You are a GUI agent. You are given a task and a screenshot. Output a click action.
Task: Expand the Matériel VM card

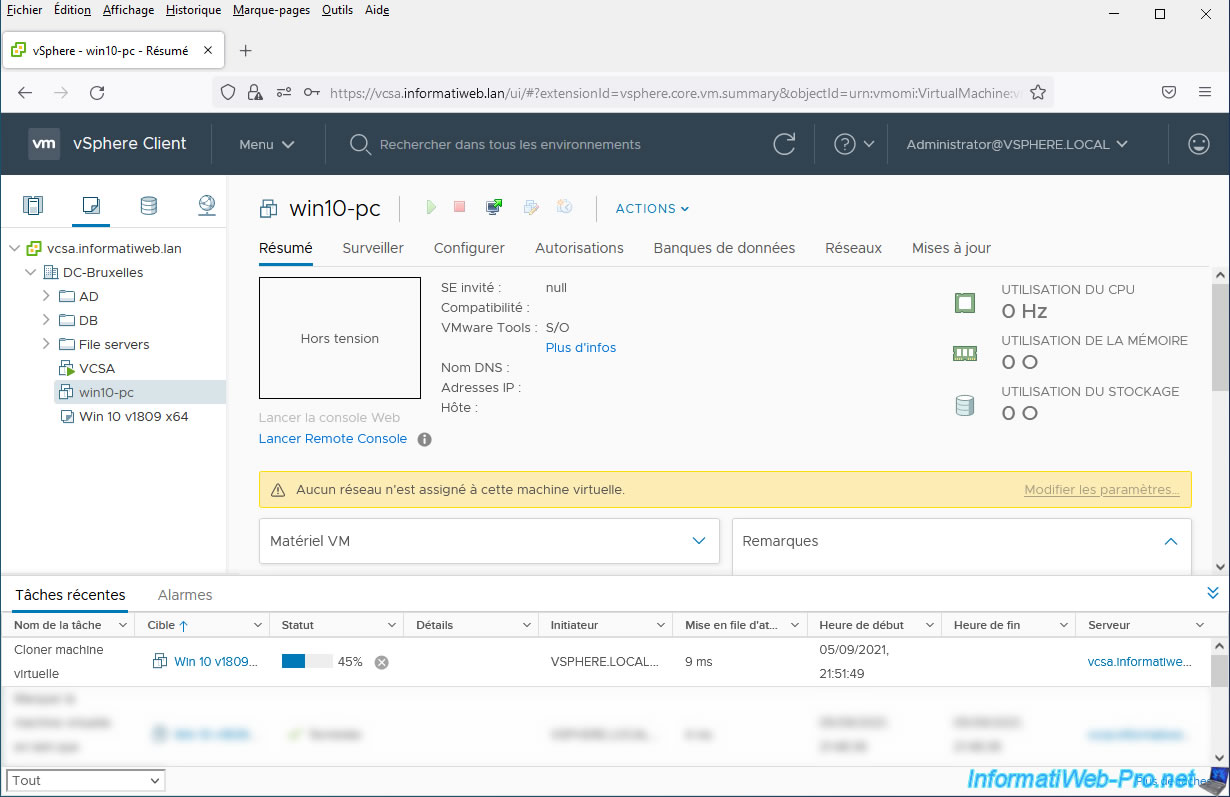coord(699,541)
